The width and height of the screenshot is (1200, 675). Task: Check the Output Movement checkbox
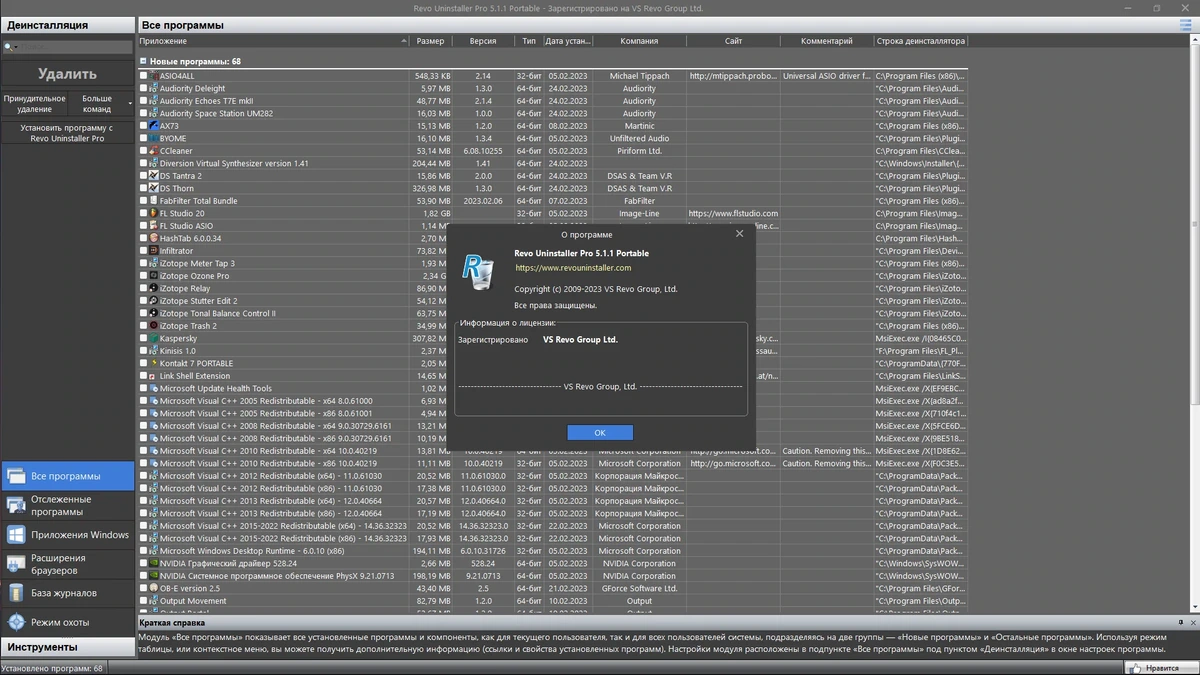(x=143, y=601)
